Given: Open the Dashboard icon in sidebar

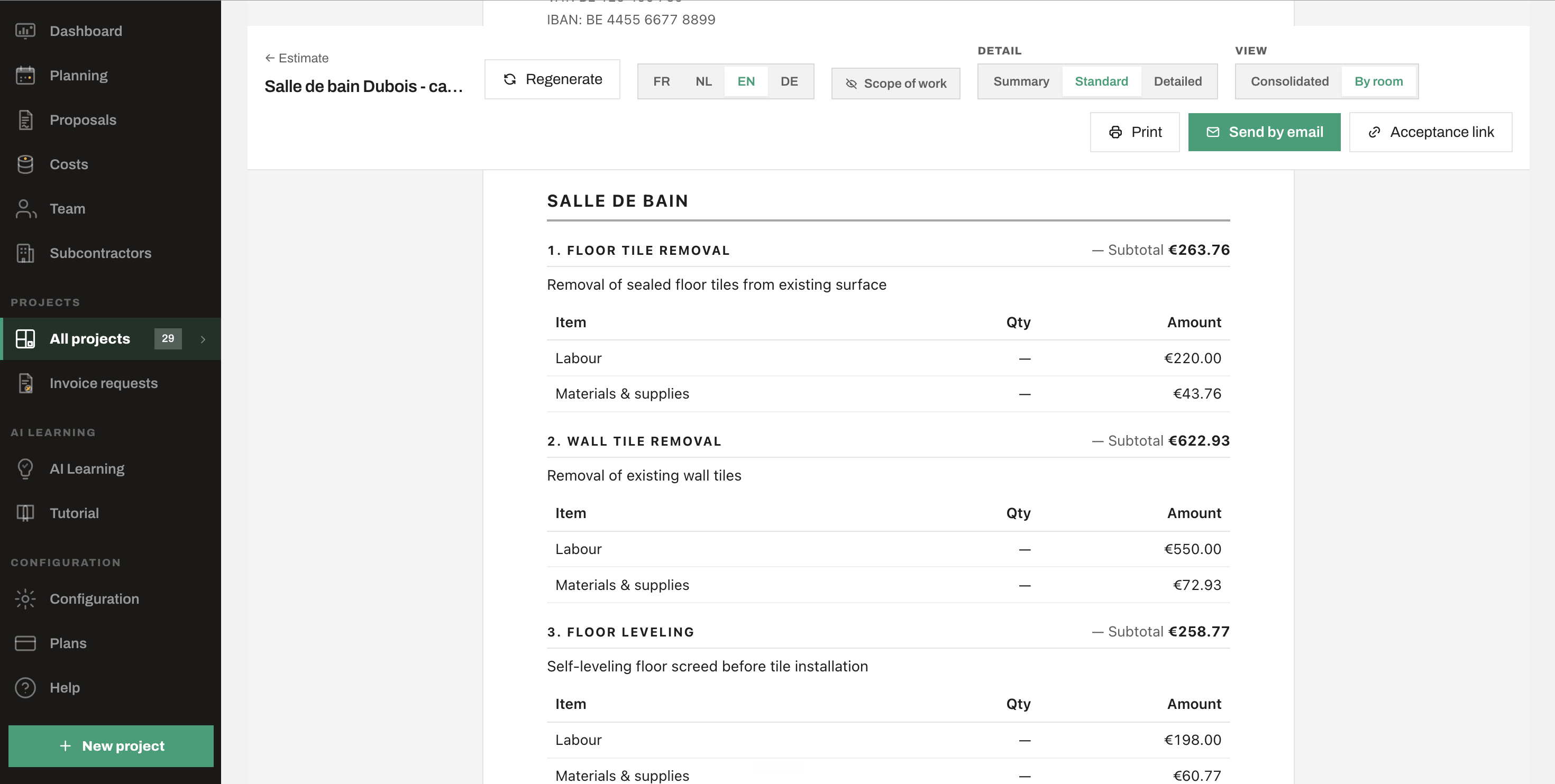Looking at the screenshot, I should (25, 31).
